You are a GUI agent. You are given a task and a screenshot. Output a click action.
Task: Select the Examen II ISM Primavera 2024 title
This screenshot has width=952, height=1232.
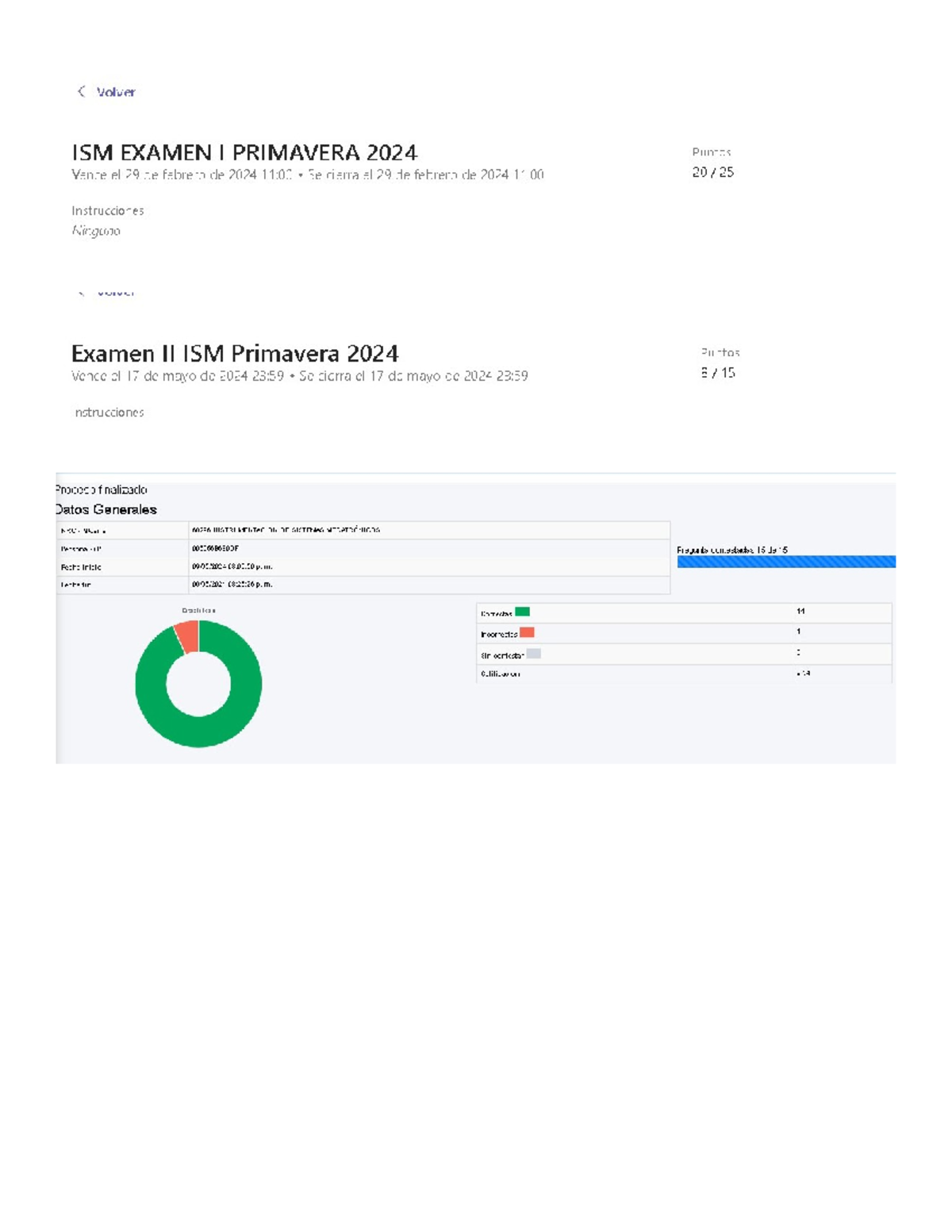pyautogui.click(x=234, y=353)
